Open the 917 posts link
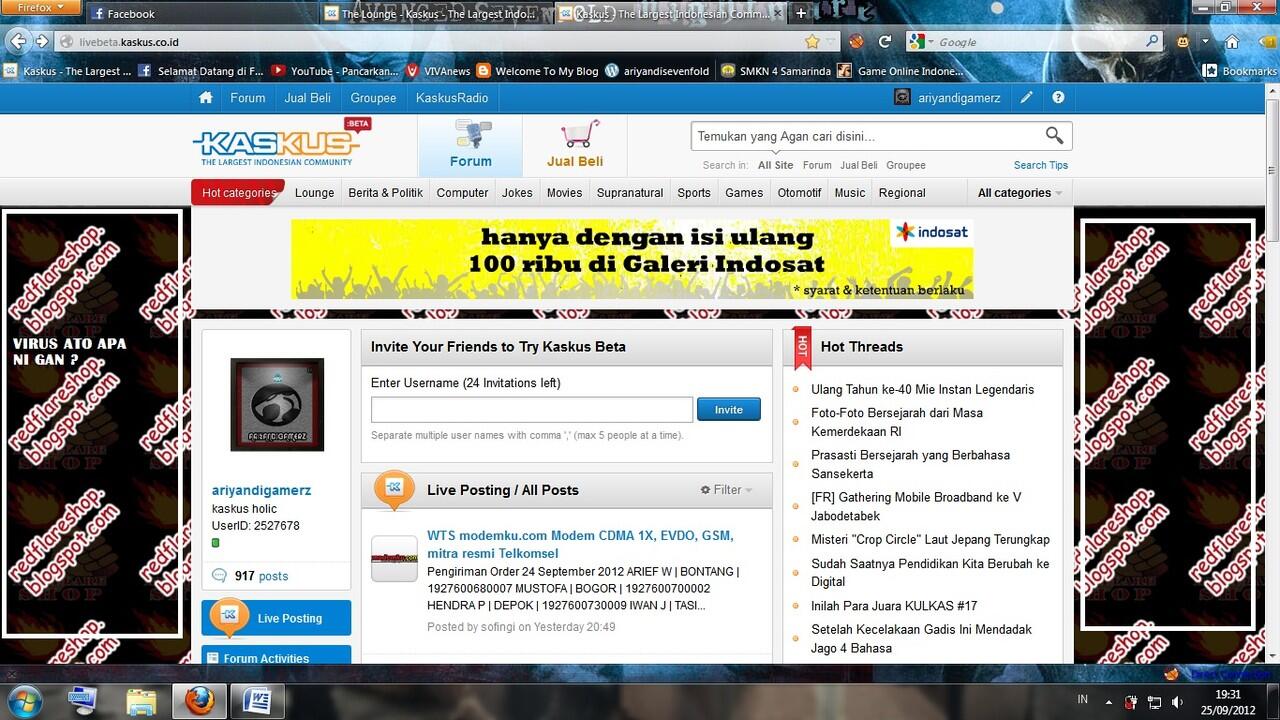 (x=261, y=576)
